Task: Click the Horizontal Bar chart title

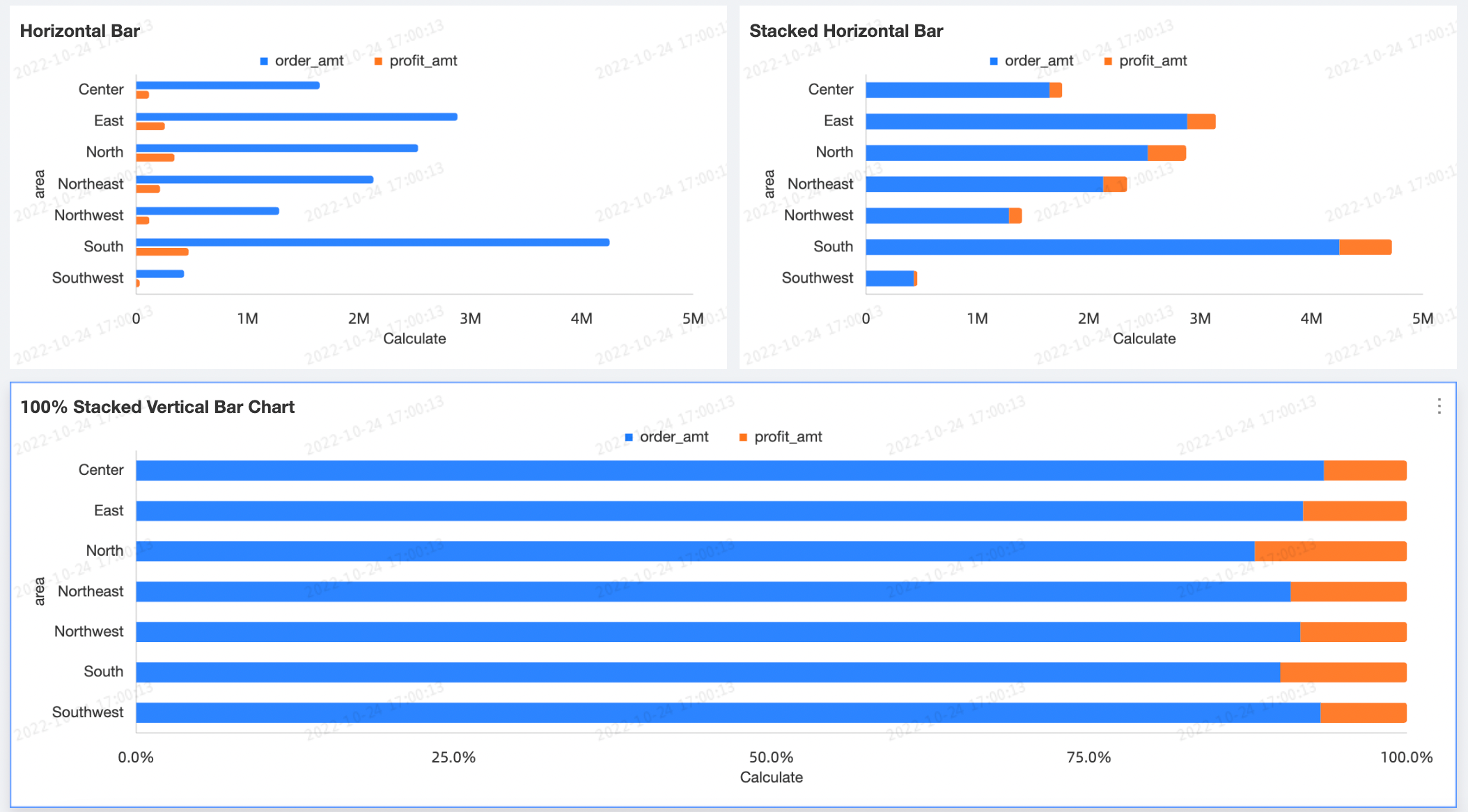Action: 80,31
